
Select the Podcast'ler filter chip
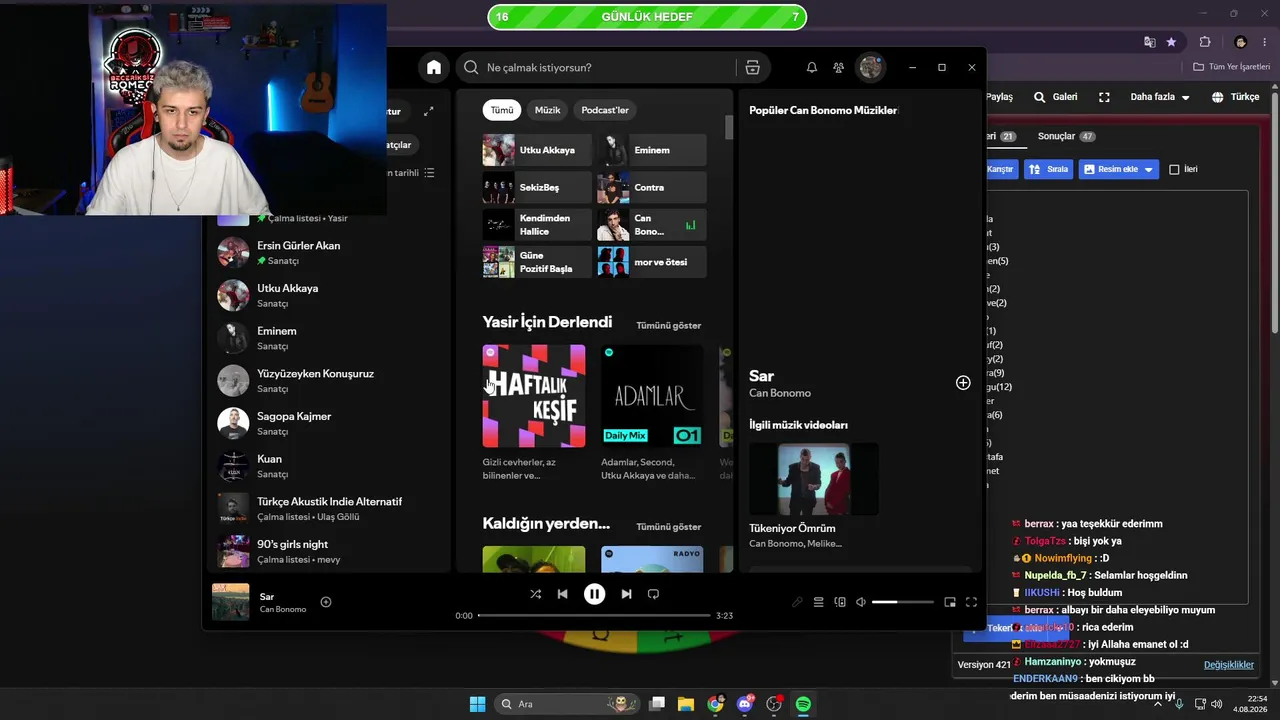[x=605, y=110]
